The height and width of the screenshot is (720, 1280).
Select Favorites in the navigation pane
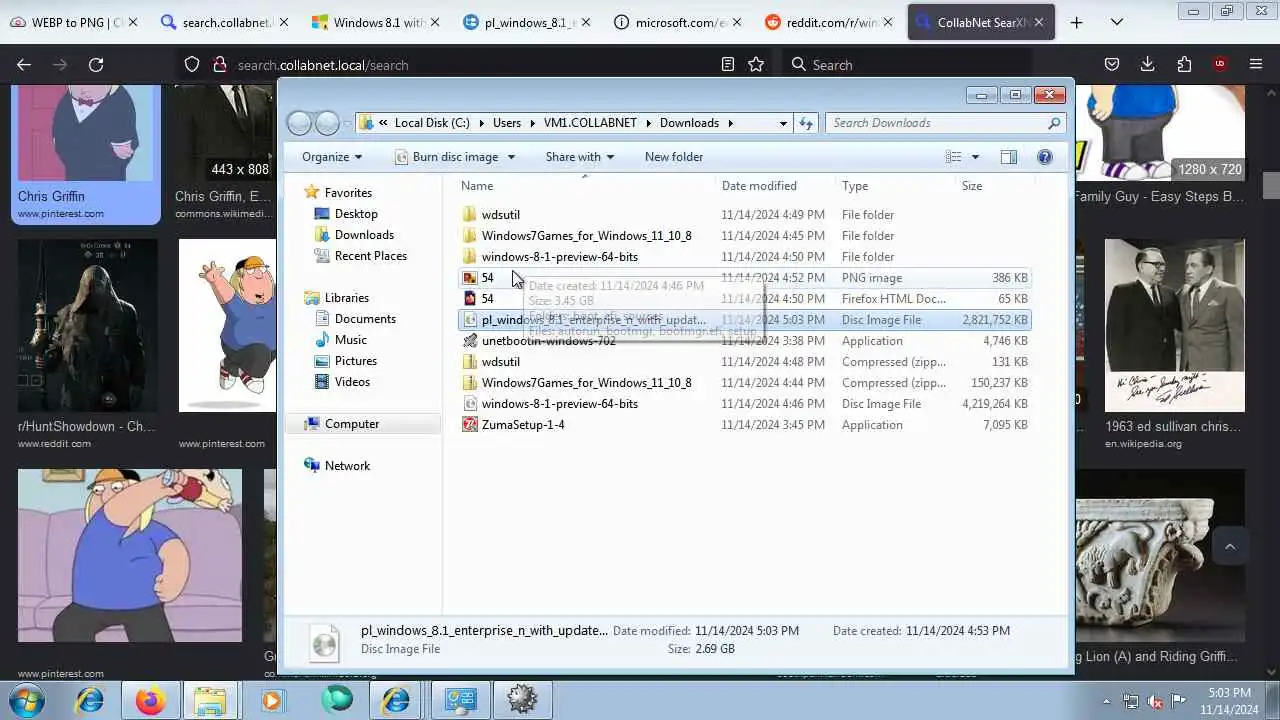click(x=348, y=193)
